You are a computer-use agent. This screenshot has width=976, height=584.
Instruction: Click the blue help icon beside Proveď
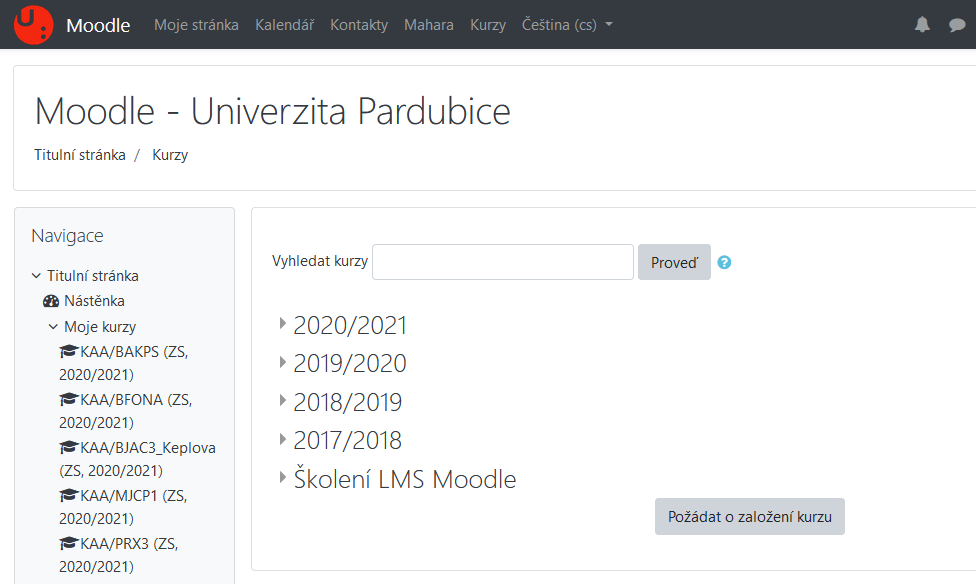(x=724, y=262)
